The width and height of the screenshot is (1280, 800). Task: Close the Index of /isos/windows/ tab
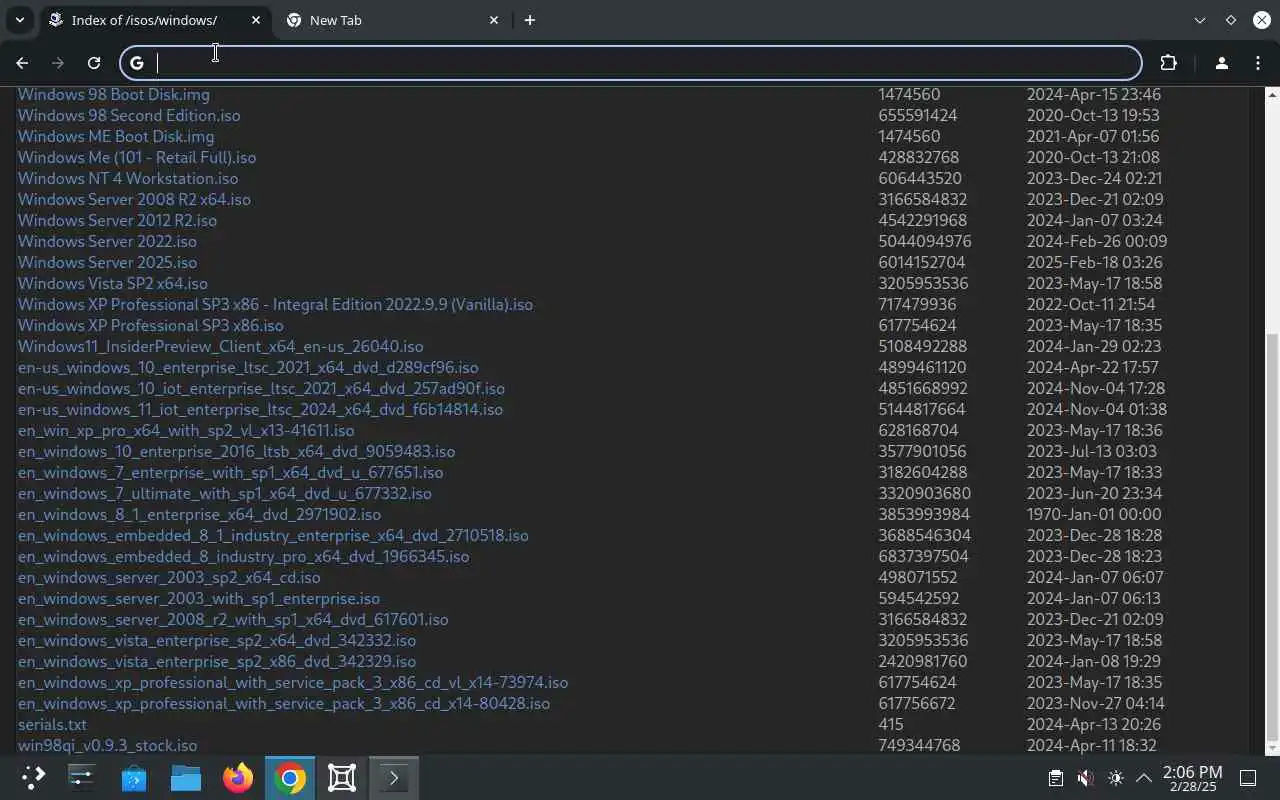[256, 20]
